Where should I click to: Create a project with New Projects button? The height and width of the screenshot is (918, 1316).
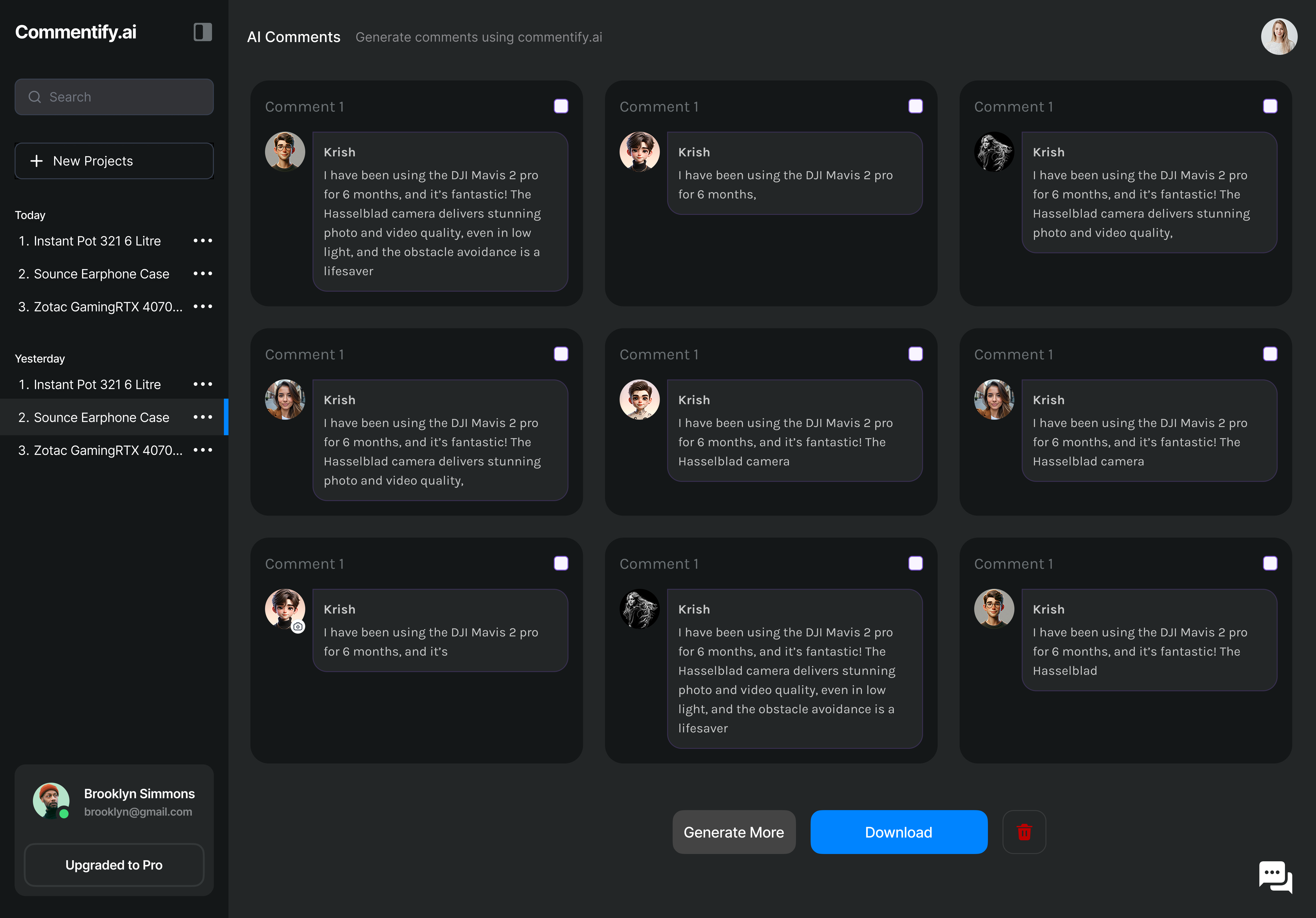114,161
